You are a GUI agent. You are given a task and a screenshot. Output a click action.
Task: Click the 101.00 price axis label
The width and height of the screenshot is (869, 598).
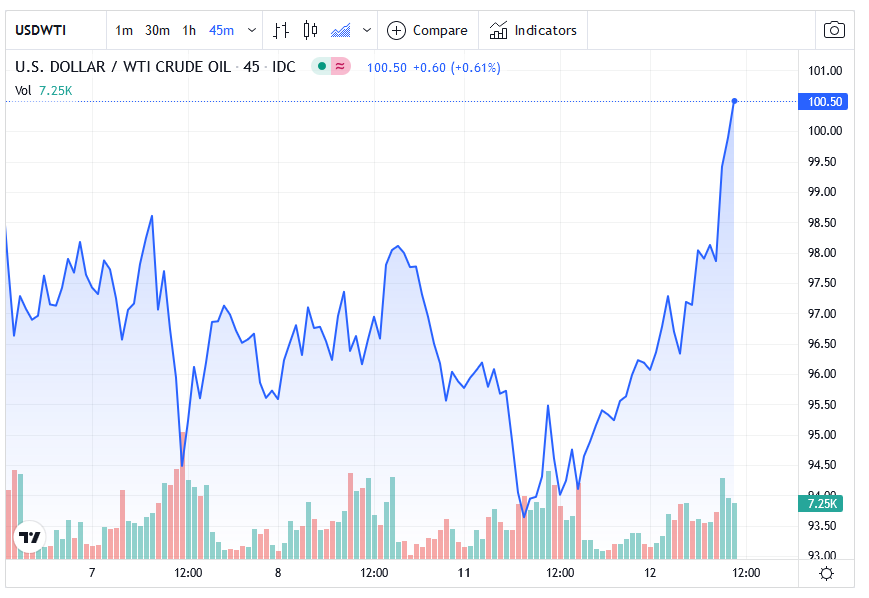(825, 71)
